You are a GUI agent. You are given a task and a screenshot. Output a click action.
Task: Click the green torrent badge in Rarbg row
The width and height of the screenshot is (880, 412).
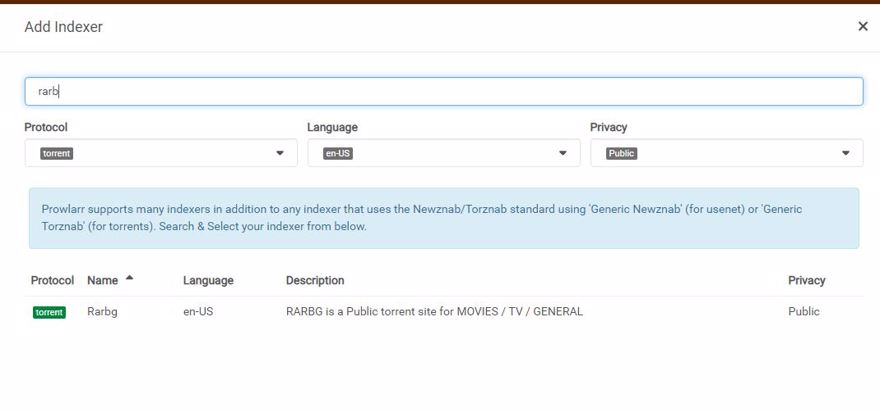49,312
